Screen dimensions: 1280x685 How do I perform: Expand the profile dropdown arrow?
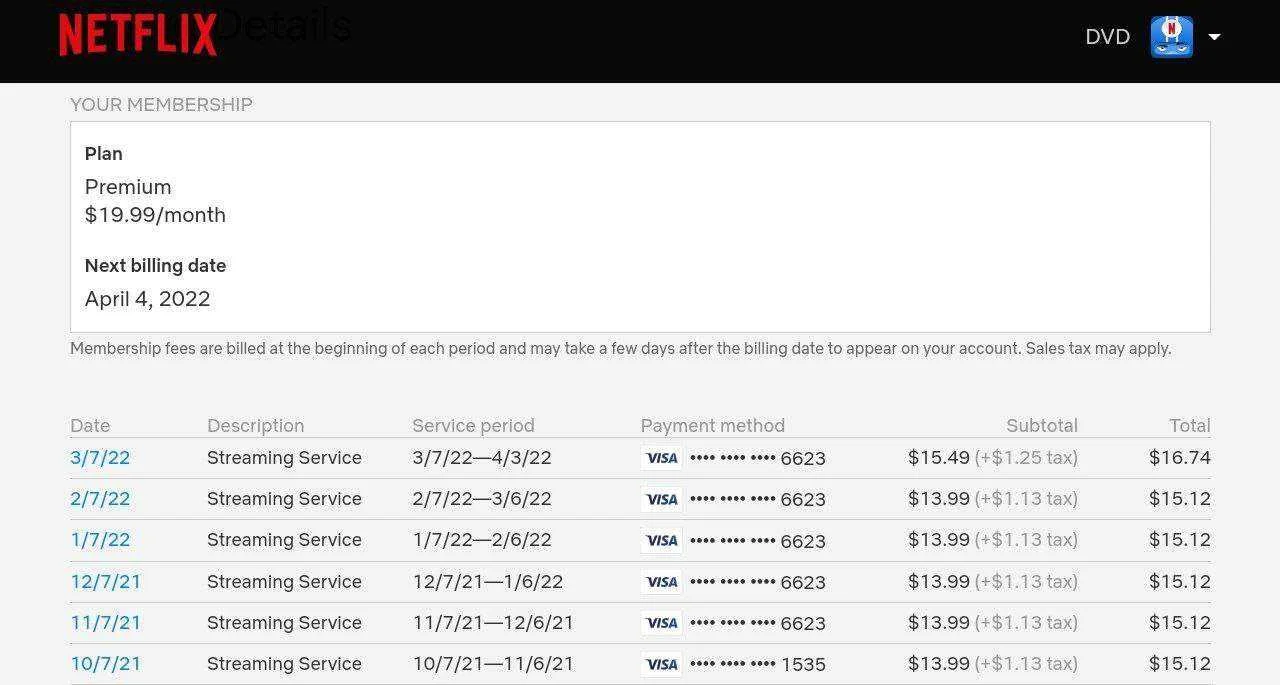[x=1214, y=37]
